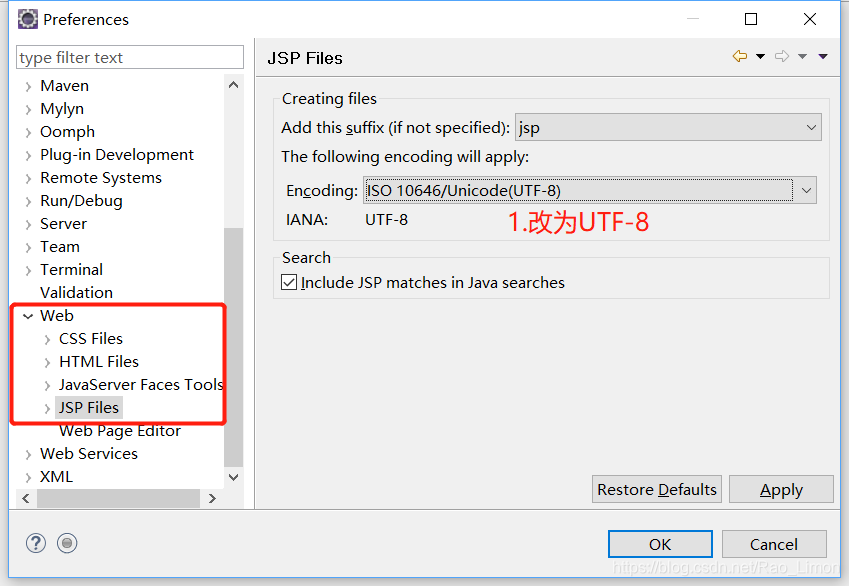
Task: Open the preferences page view menu
Action: pos(823,56)
